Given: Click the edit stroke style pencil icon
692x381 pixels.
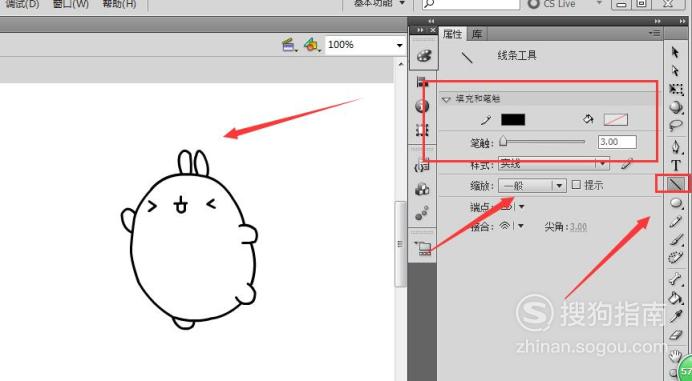Looking at the screenshot, I should tap(627, 164).
